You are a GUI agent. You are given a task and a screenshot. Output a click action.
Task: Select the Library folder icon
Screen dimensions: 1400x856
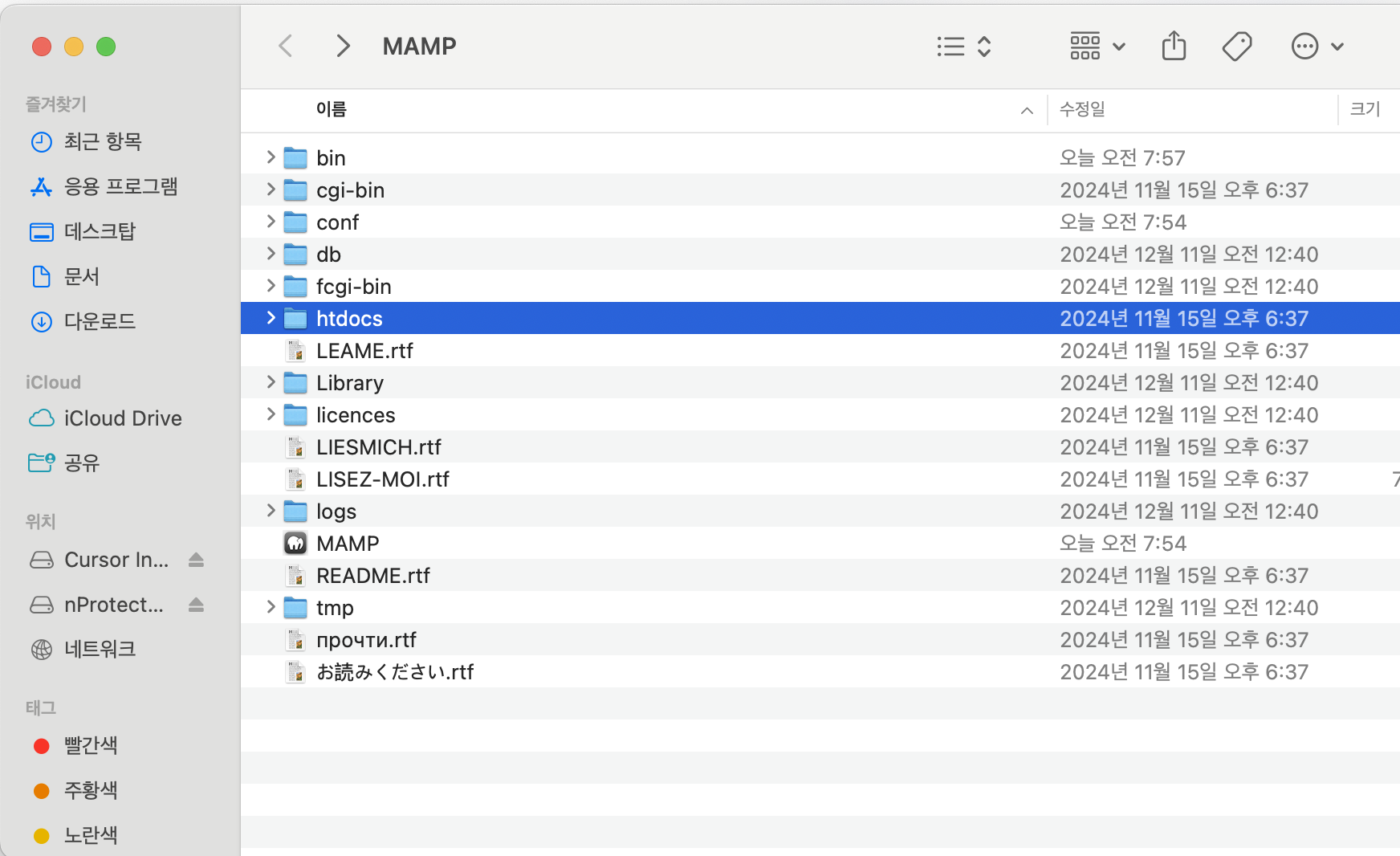click(295, 383)
